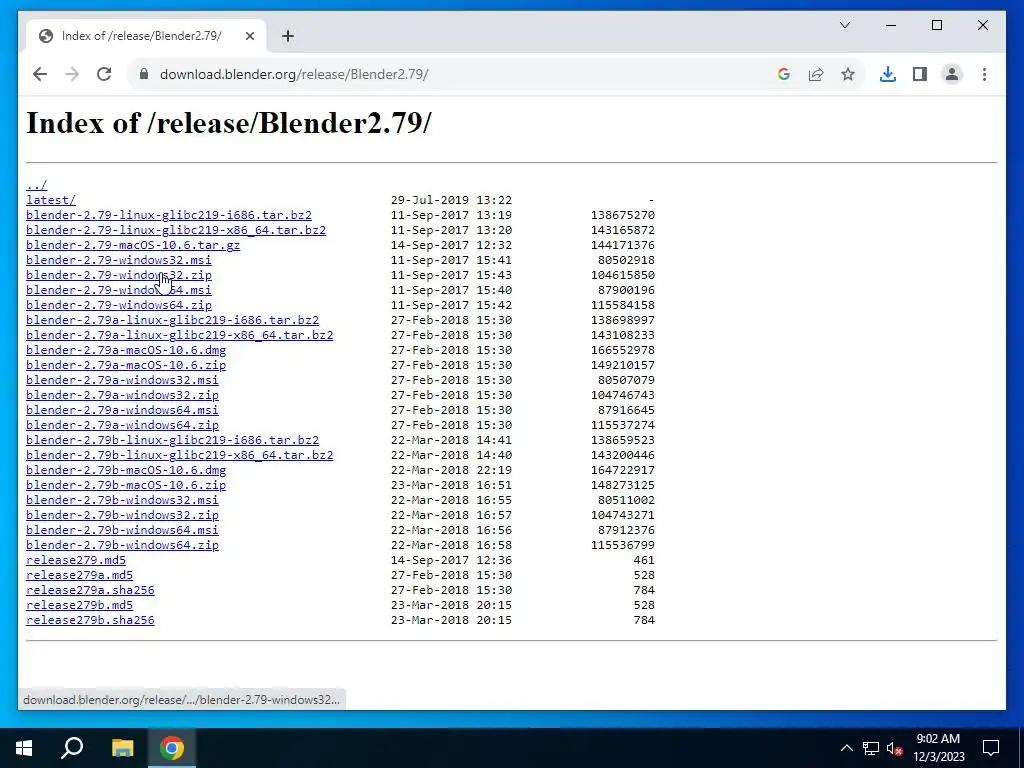1024x768 pixels.
Task: Open the taskbar clock and date
Action: click(x=938, y=748)
